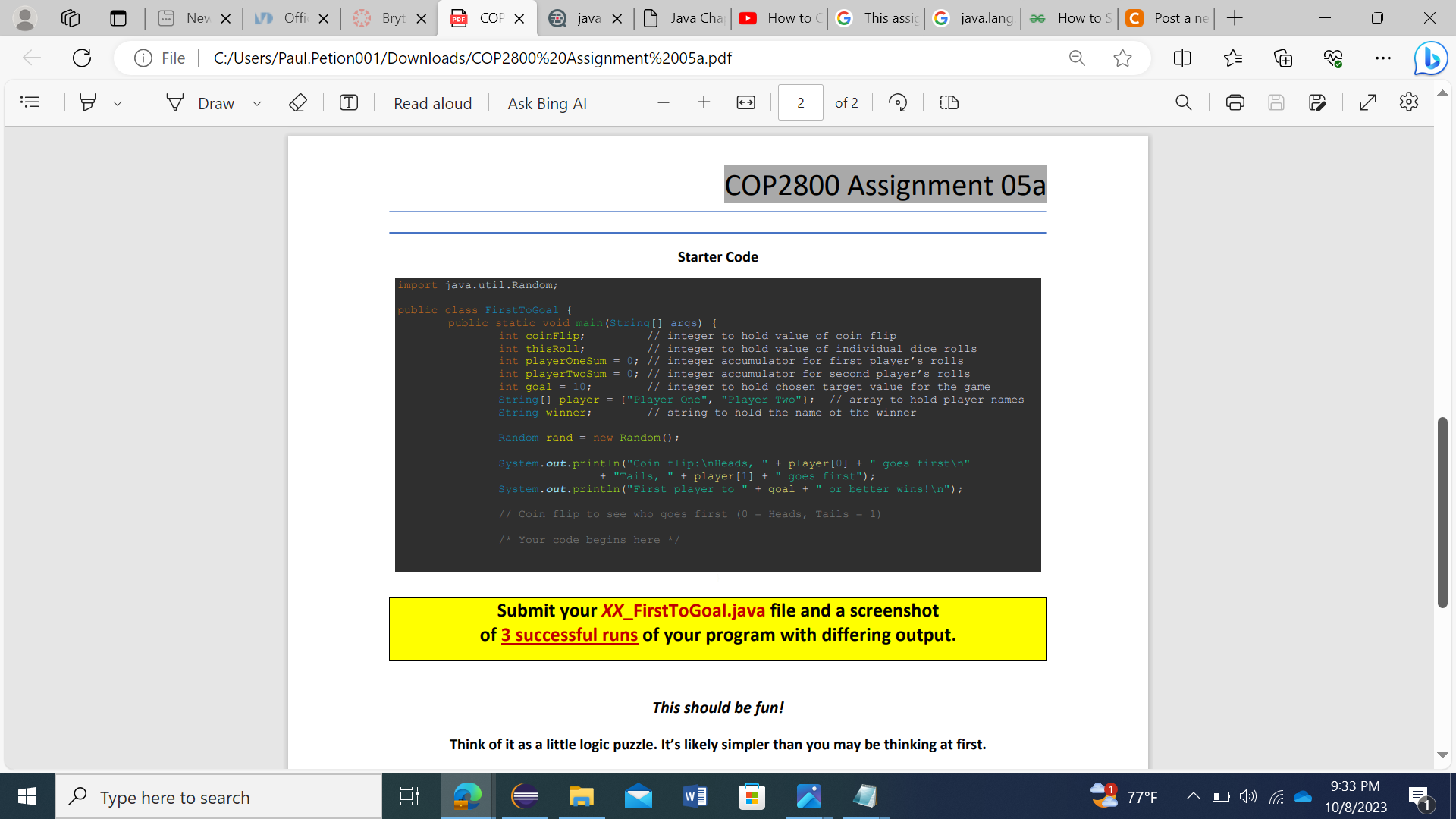Enter full screen mode
Viewport: 1456px width, 819px height.
pyautogui.click(x=1368, y=102)
